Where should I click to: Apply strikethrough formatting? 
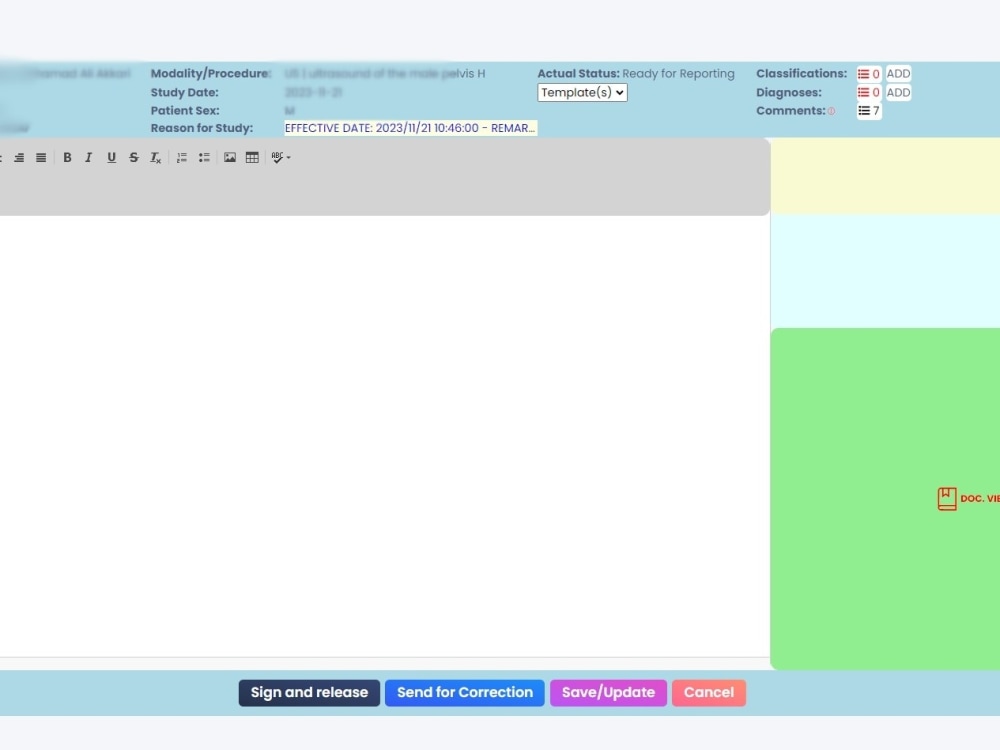pyautogui.click(x=133, y=157)
